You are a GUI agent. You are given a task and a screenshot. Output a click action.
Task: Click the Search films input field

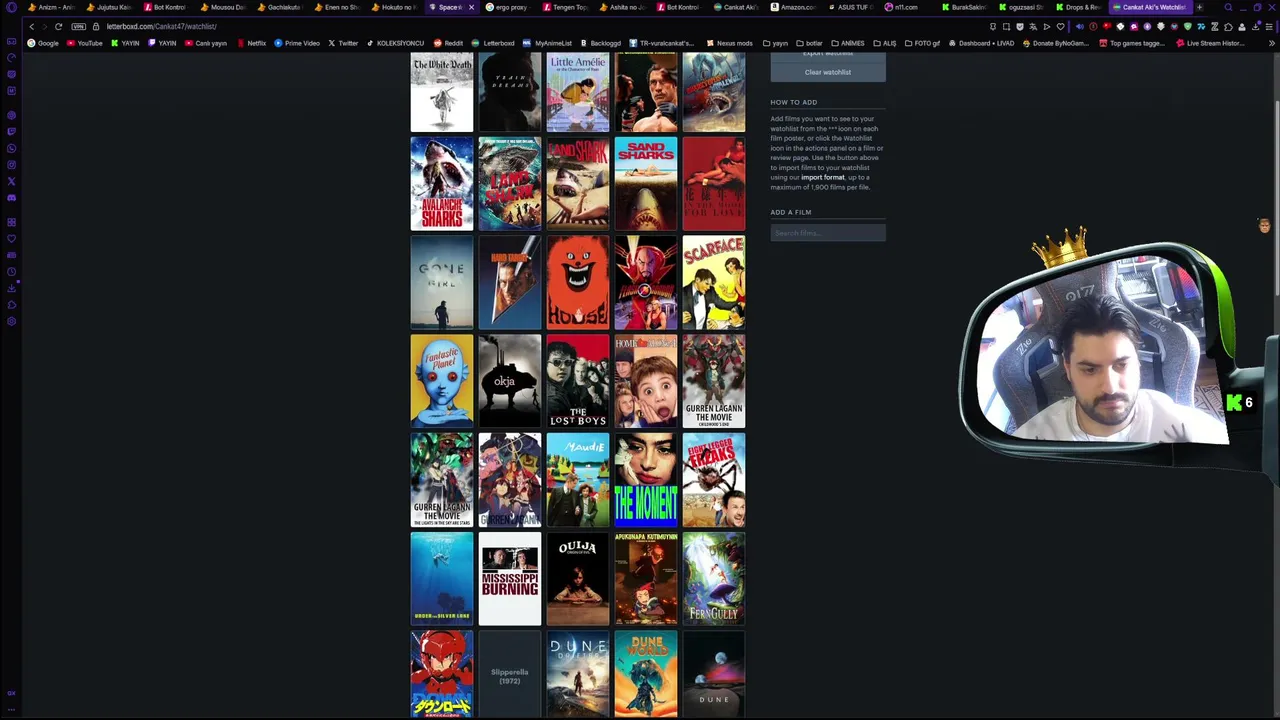click(828, 233)
